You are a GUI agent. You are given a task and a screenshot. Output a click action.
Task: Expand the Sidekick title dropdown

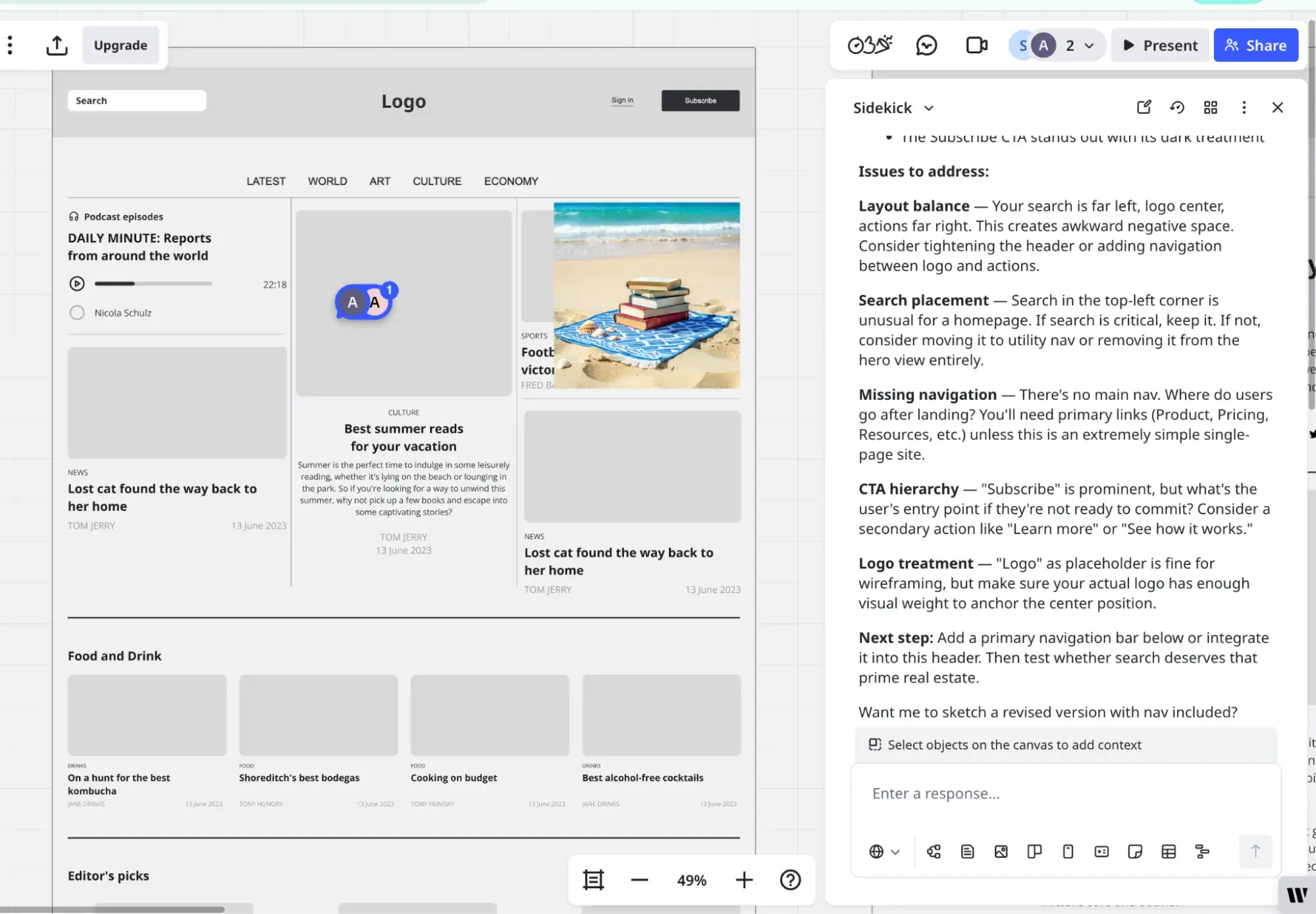tap(930, 108)
